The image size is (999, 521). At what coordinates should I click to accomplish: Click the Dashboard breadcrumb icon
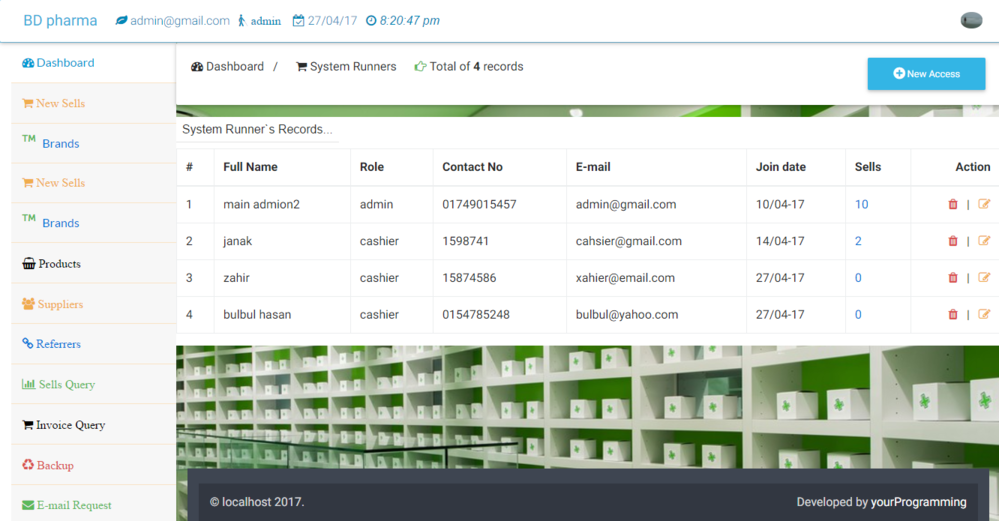click(197, 67)
